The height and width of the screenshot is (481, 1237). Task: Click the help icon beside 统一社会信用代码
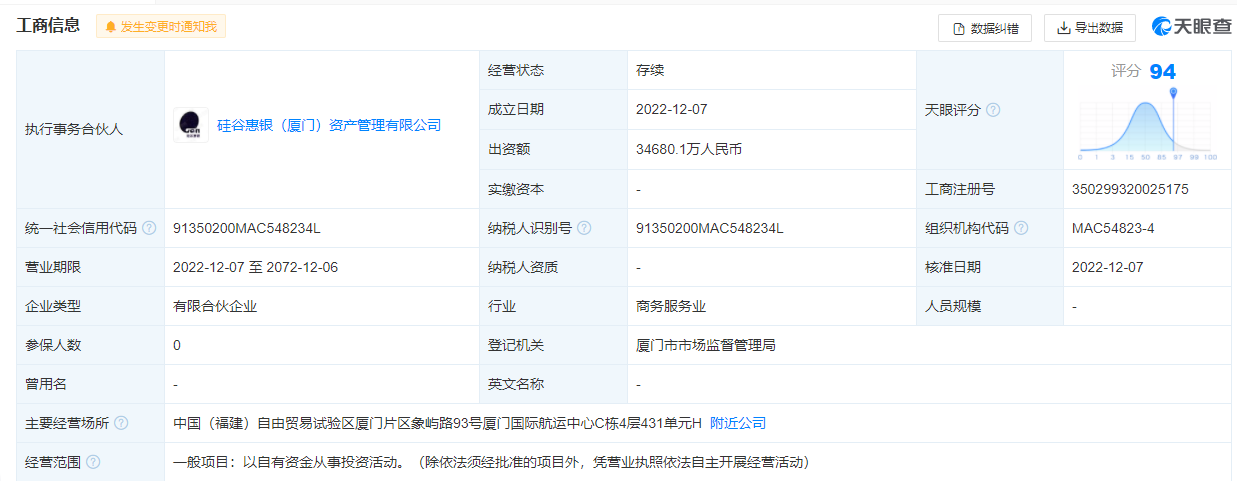[149, 228]
